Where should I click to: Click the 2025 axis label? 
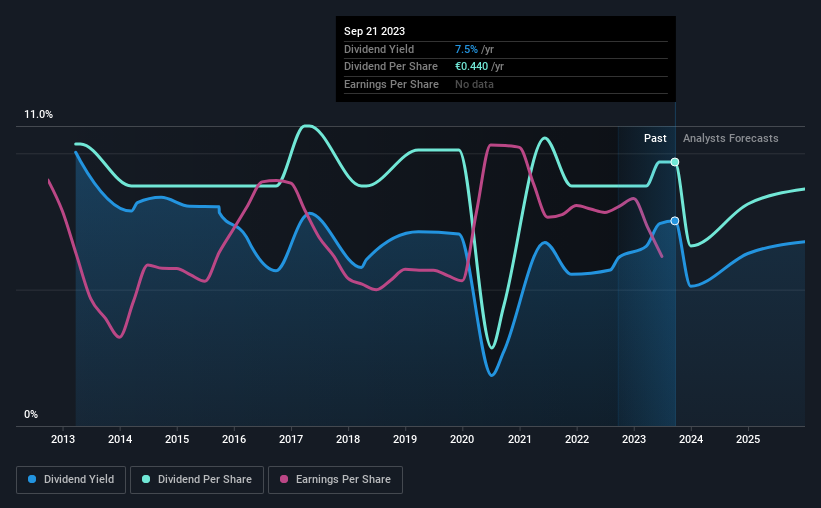click(748, 439)
